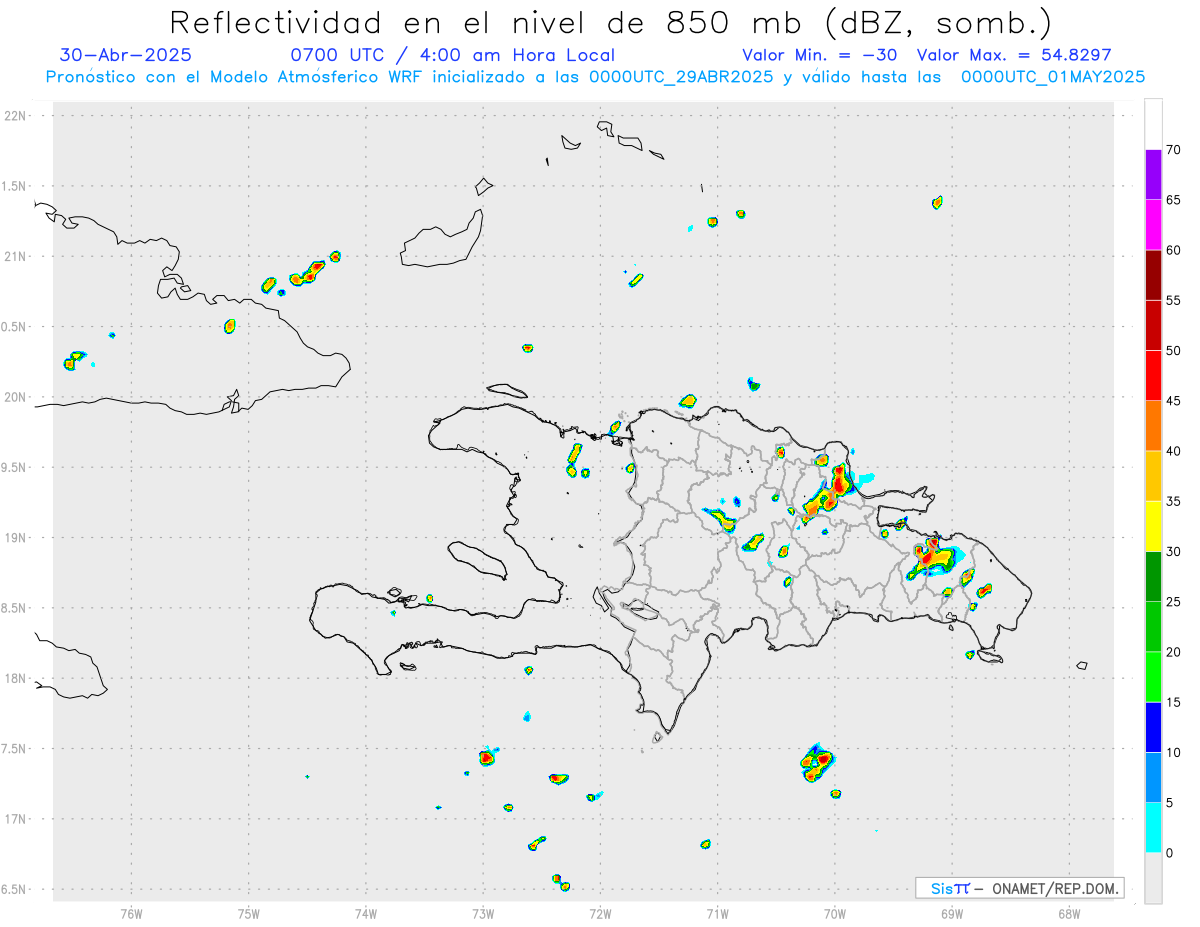Click the '17N' latitude label
The height and width of the screenshot is (927, 1200).
point(16,819)
